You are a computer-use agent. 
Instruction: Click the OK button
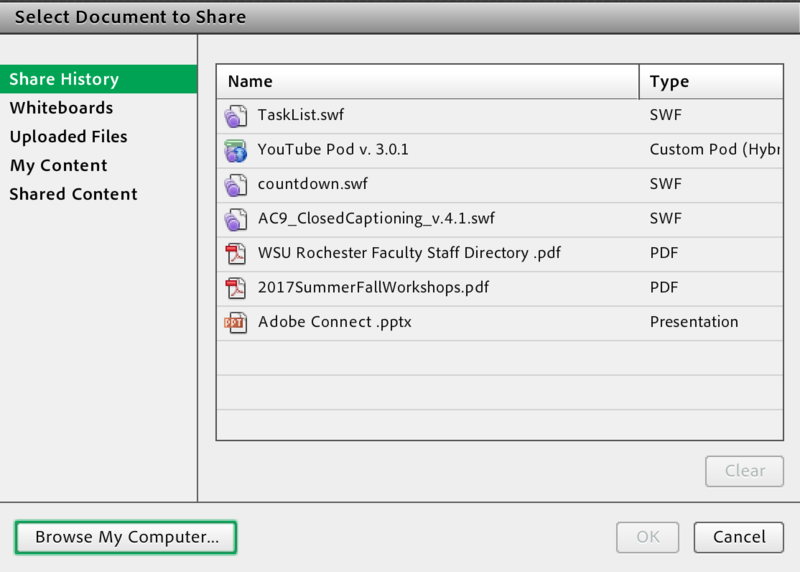pos(648,537)
